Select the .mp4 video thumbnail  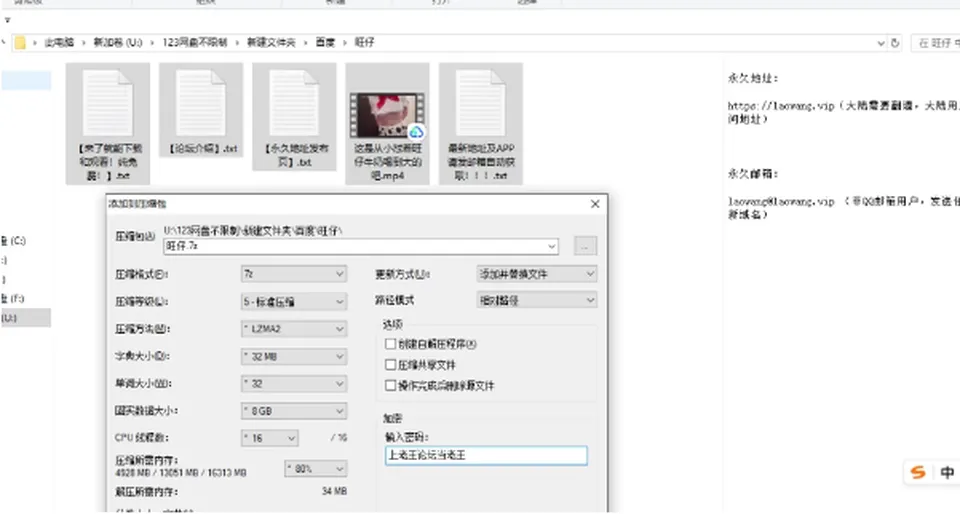point(387,115)
